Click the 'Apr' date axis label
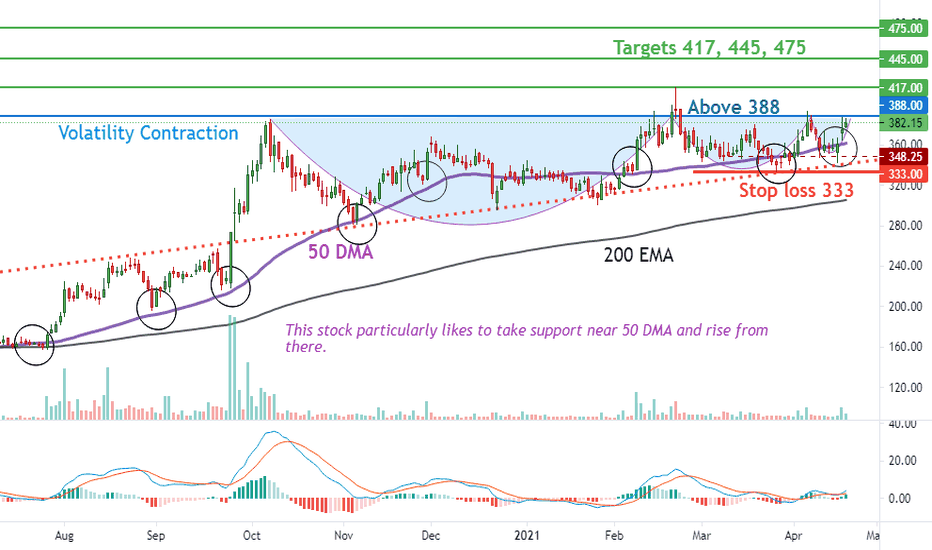 [793, 536]
